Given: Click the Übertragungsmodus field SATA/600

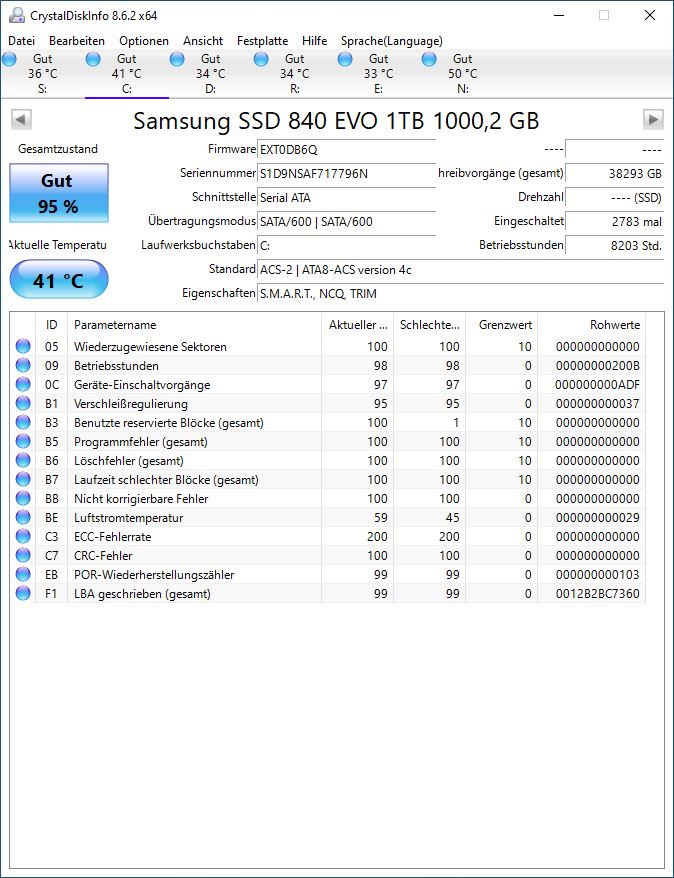Looking at the screenshot, I should tap(347, 222).
